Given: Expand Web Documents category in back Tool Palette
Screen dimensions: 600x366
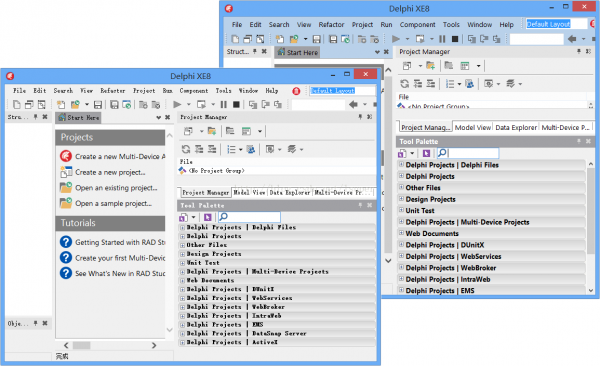Looking at the screenshot, I should [401, 233].
